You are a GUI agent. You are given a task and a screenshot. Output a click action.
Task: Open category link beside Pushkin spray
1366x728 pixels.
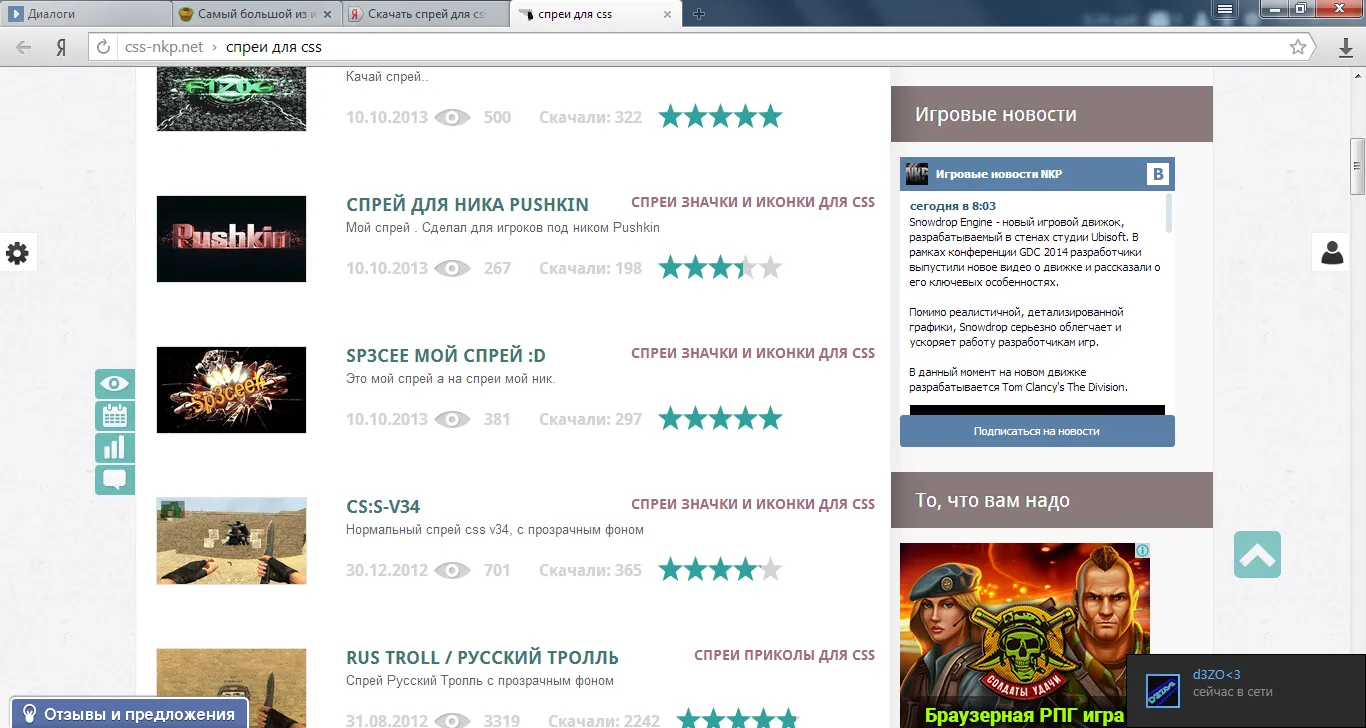tap(753, 202)
